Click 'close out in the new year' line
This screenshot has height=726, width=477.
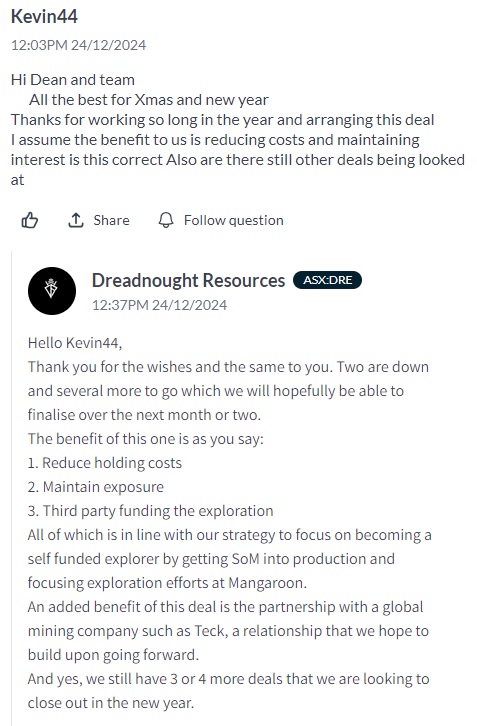tap(111, 703)
